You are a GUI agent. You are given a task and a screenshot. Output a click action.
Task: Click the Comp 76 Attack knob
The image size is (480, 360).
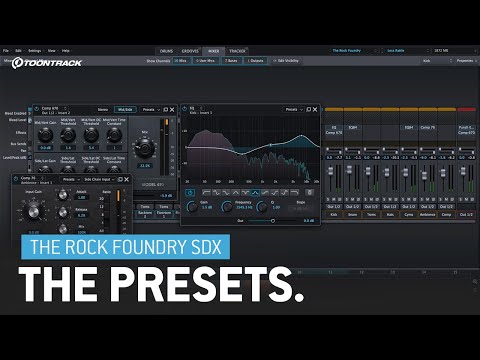point(63,195)
